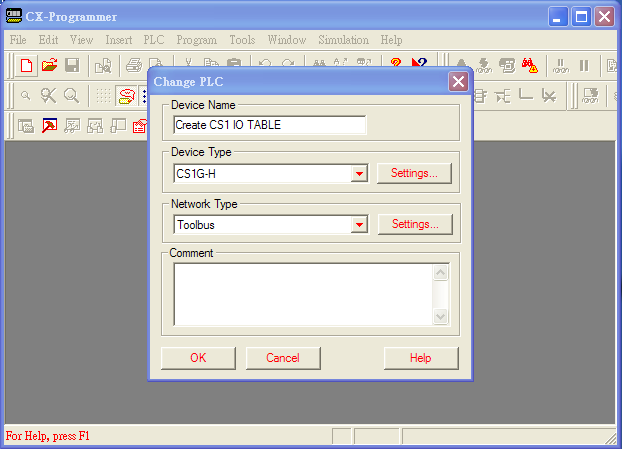Open the Insert menu
The height and width of the screenshot is (449, 622).
(x=119, y=40)
